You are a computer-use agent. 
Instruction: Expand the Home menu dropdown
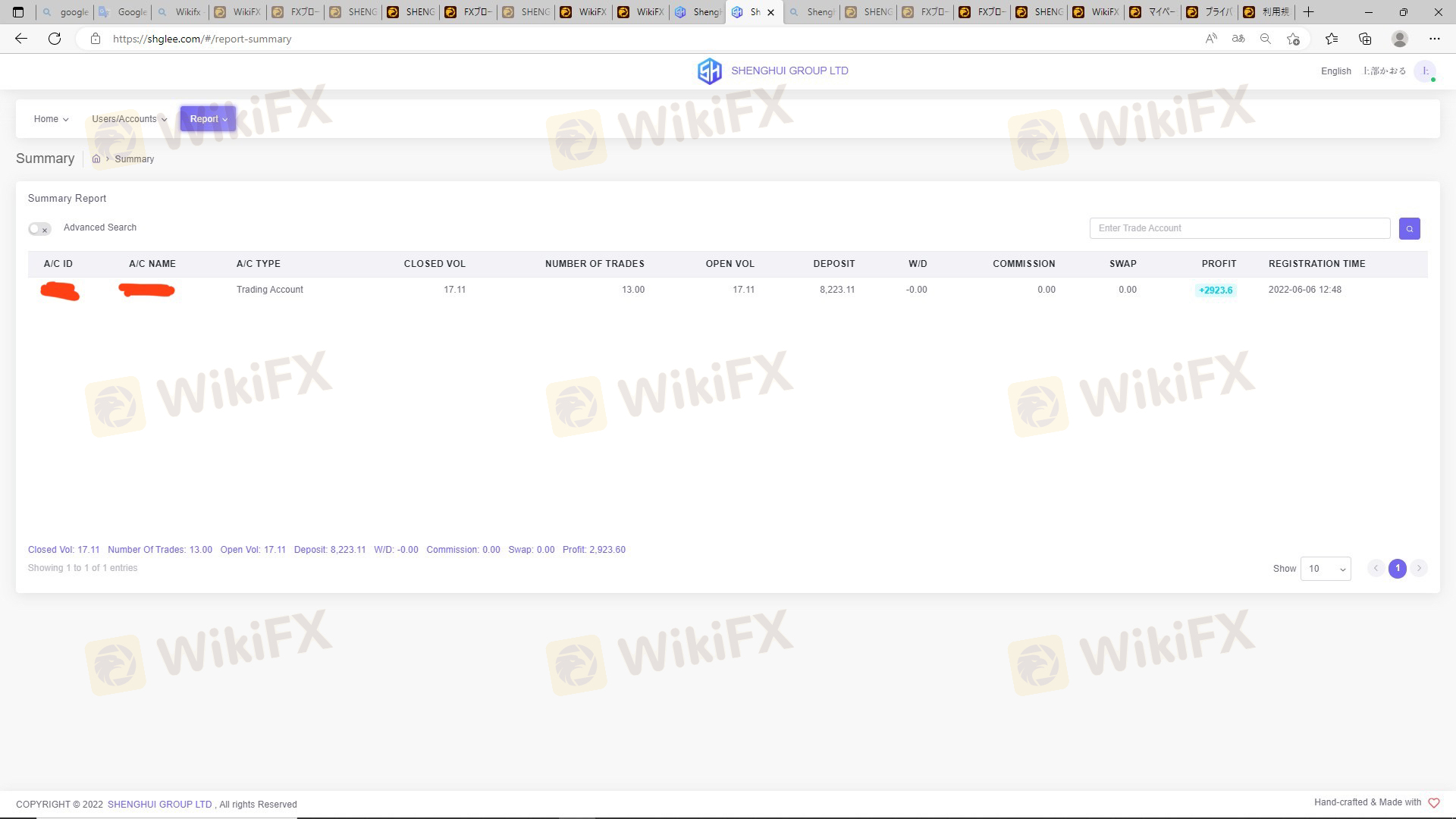(51, 119)
